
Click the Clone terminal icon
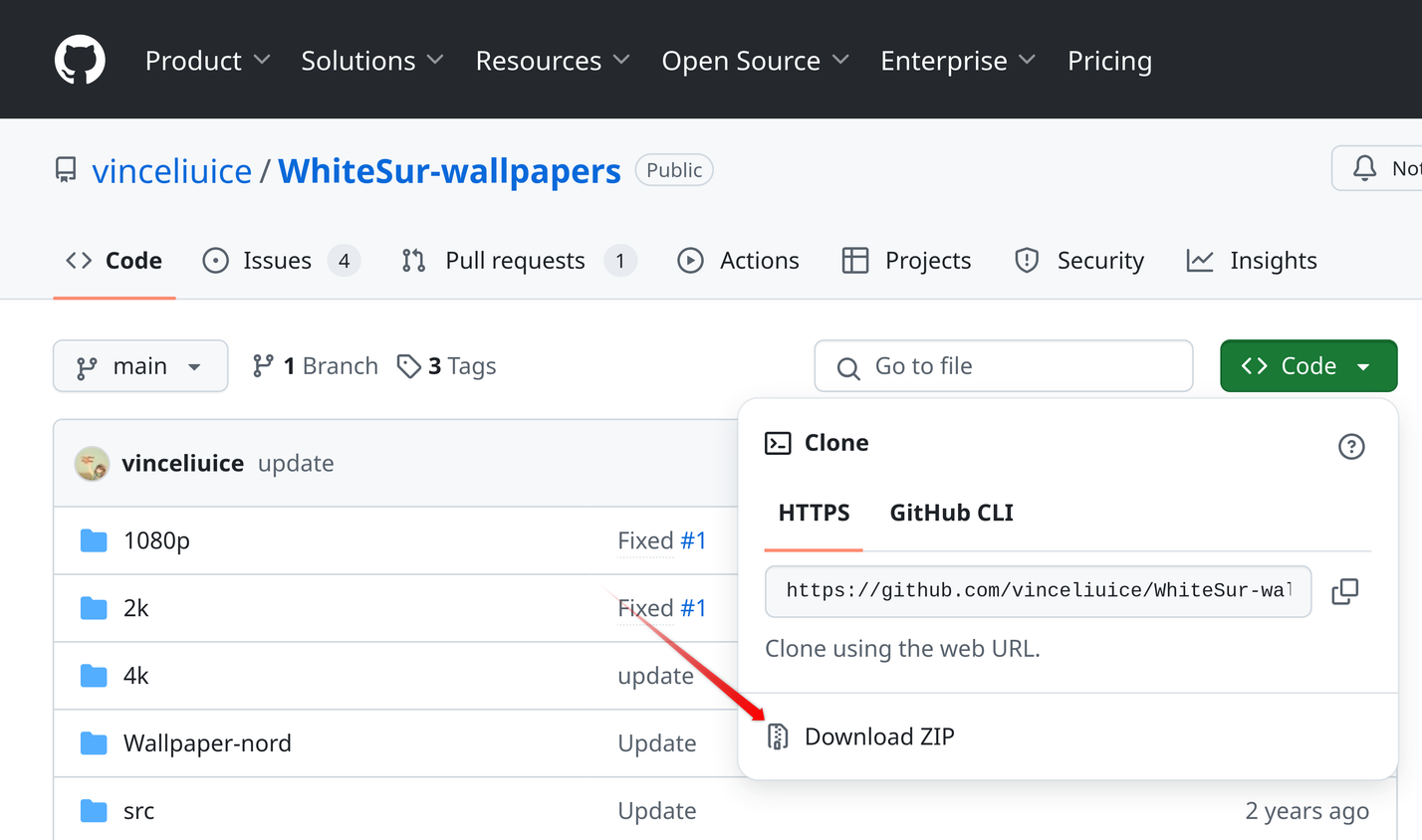(x=778, y=443)
